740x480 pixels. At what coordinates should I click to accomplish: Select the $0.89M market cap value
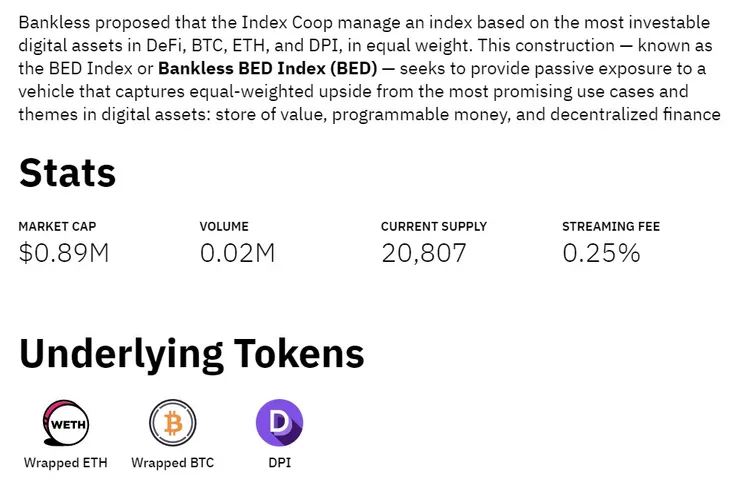[x=63, y=253]
